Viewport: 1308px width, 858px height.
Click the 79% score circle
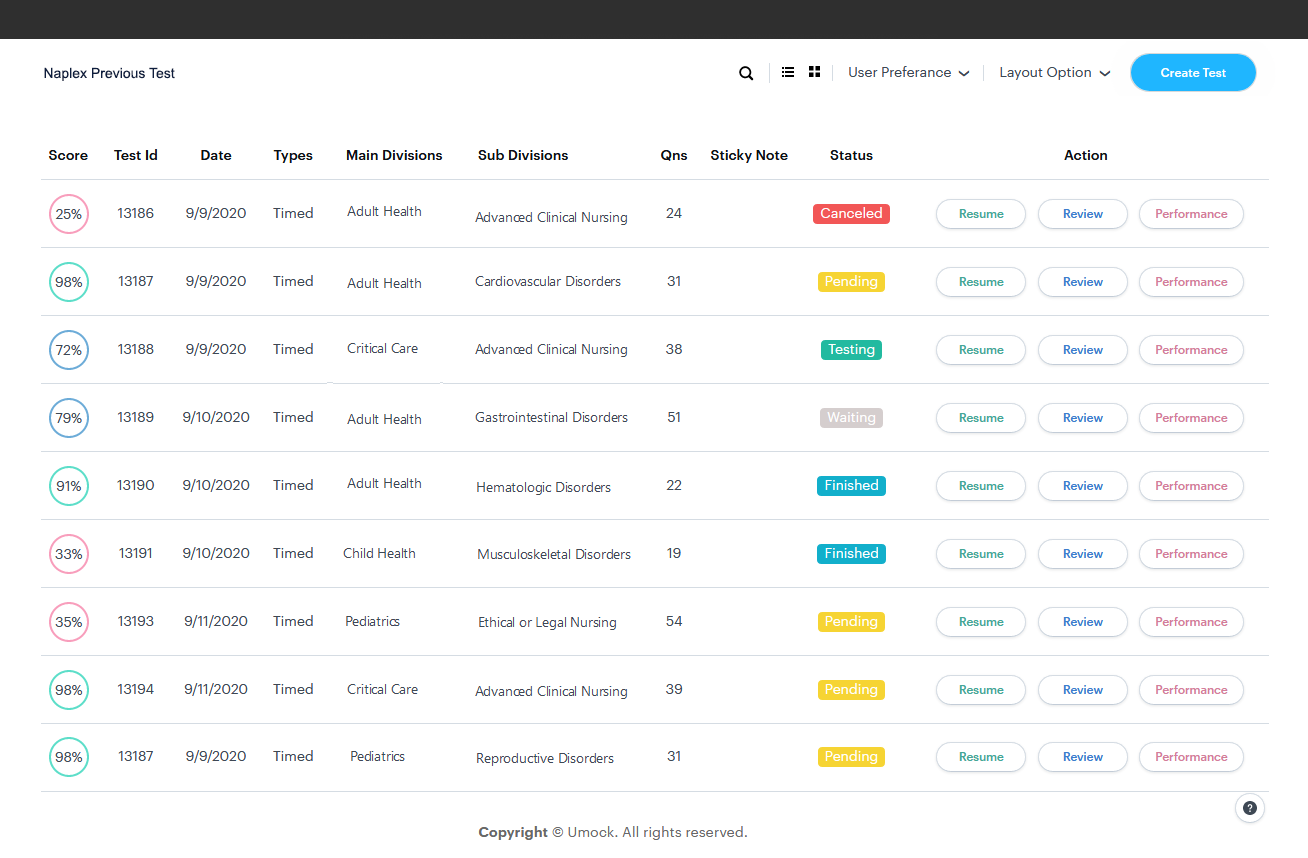[69, 418]
